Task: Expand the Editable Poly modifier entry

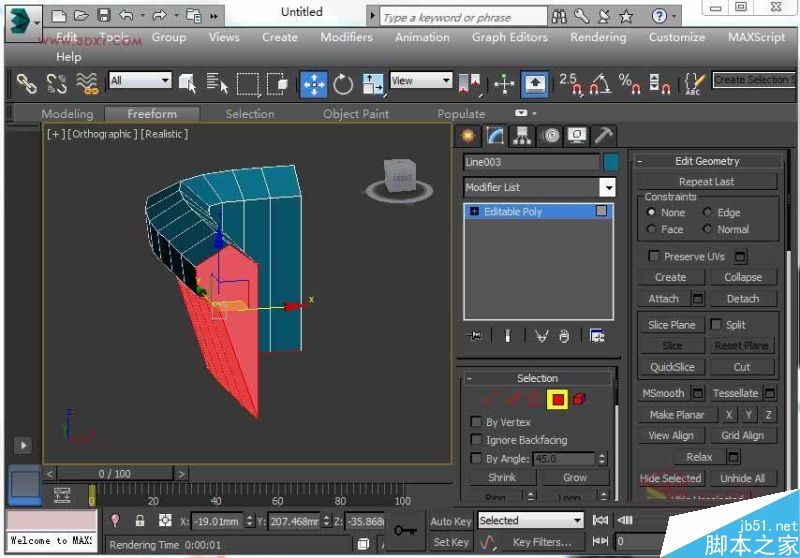Action: (x=474, y=212)
